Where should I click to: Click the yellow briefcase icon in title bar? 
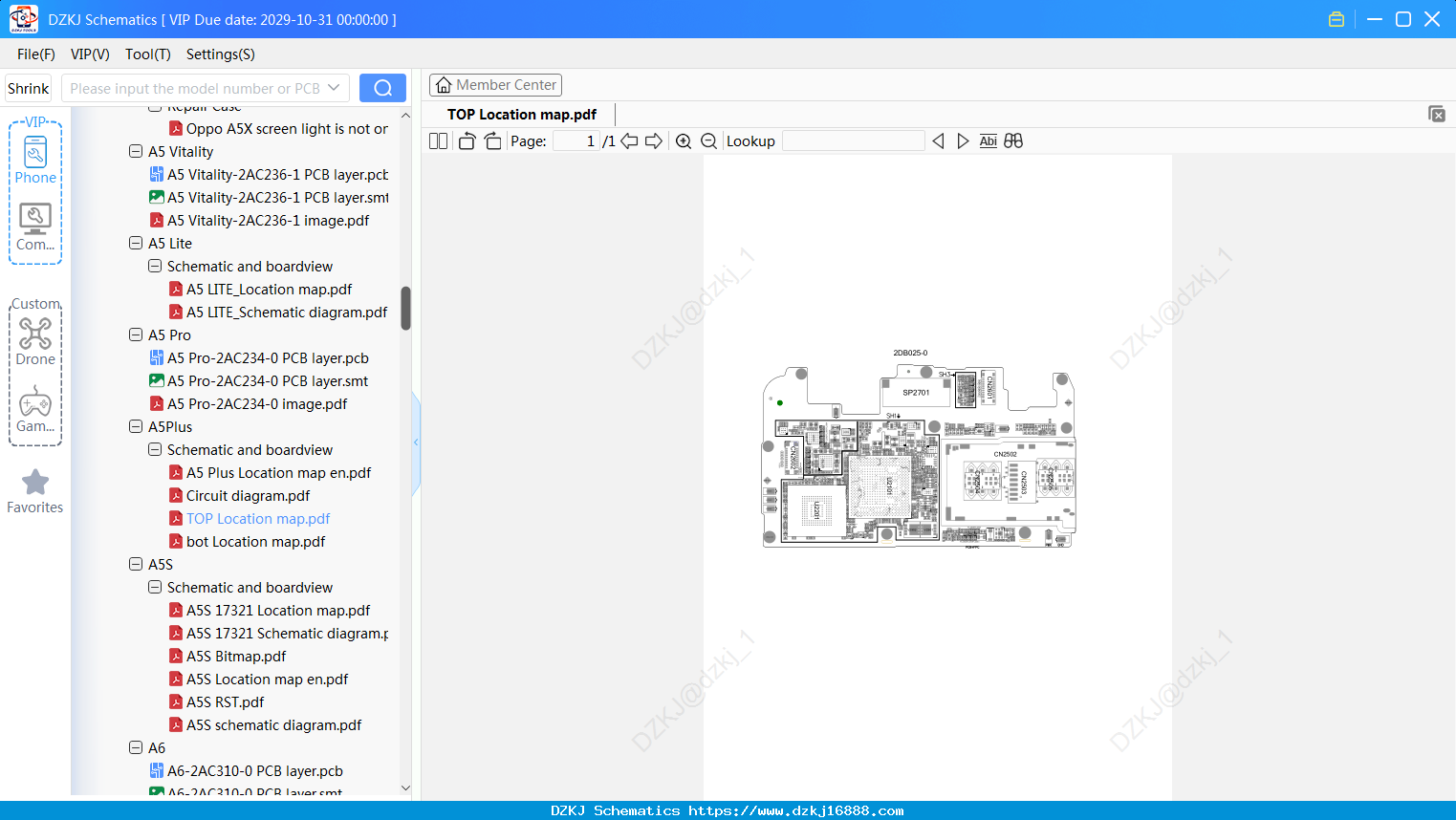(x=1336, y=19)
